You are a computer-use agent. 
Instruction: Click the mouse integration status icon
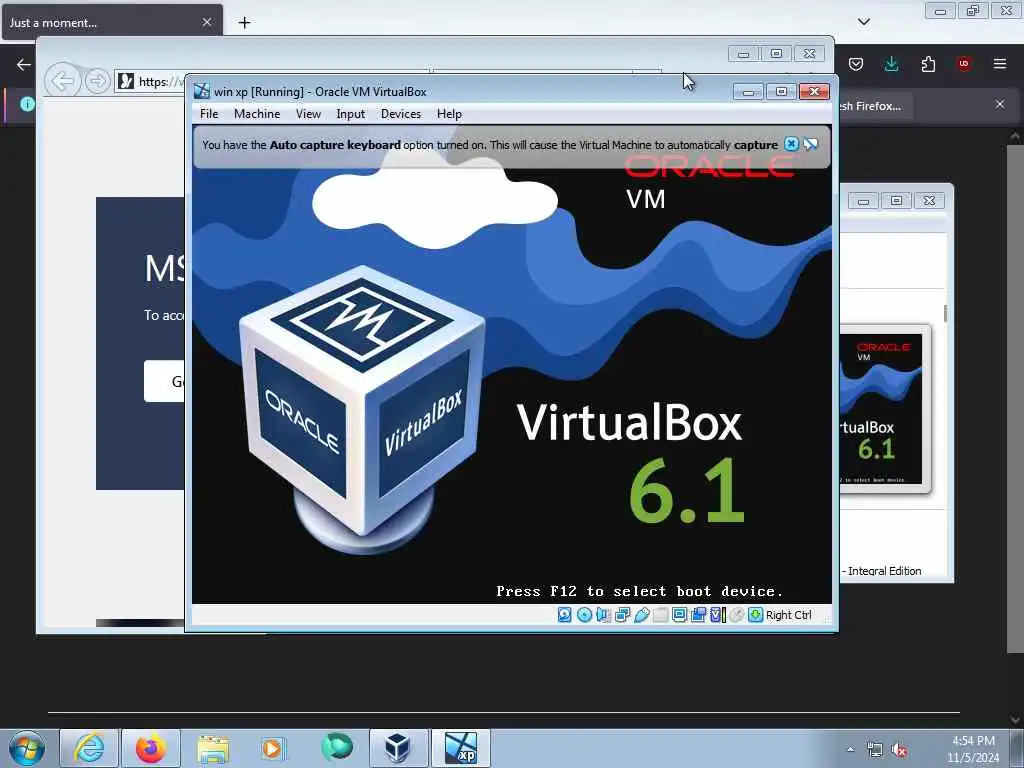point(737,615)
